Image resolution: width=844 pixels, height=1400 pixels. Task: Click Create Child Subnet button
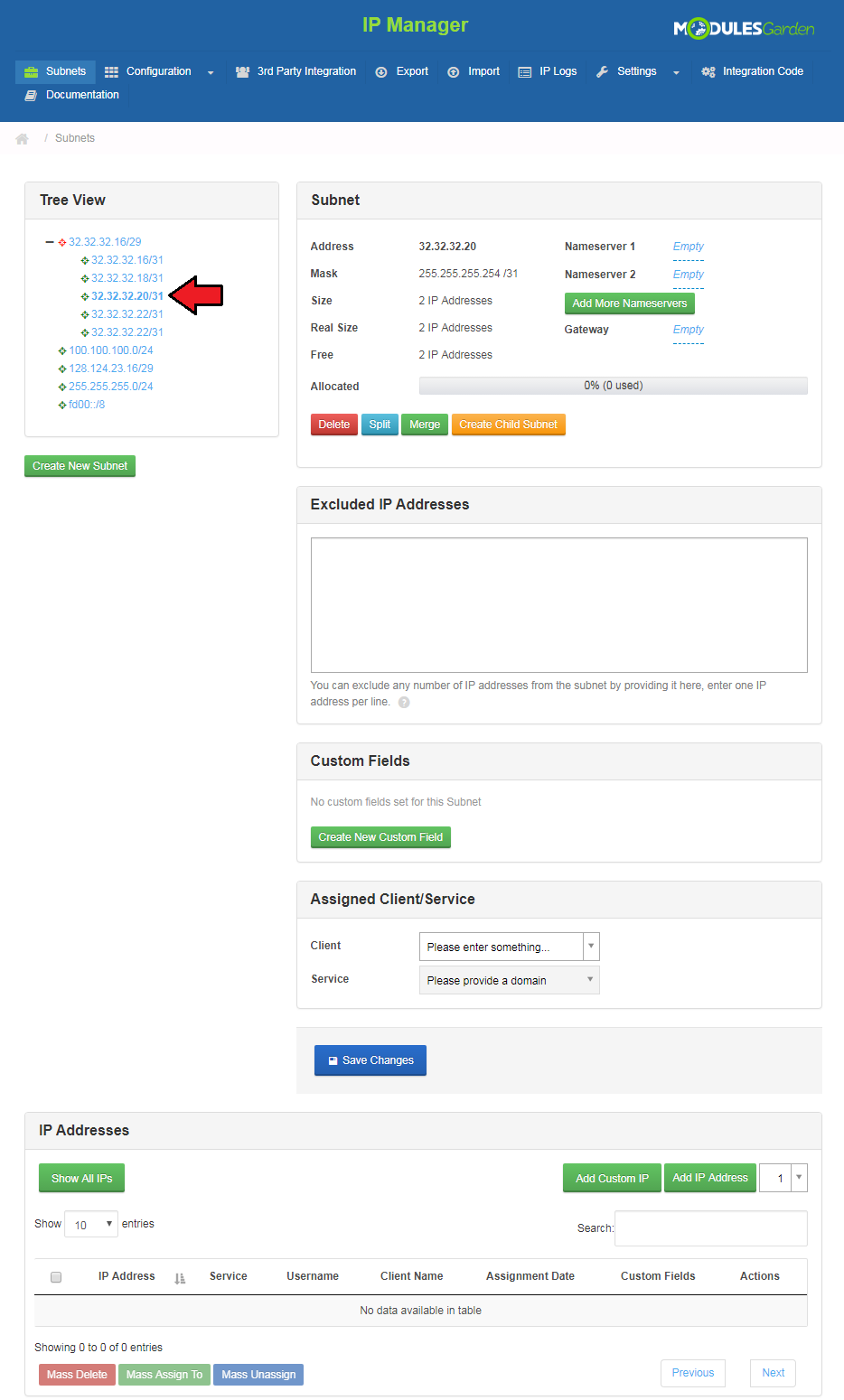point(509,425)
